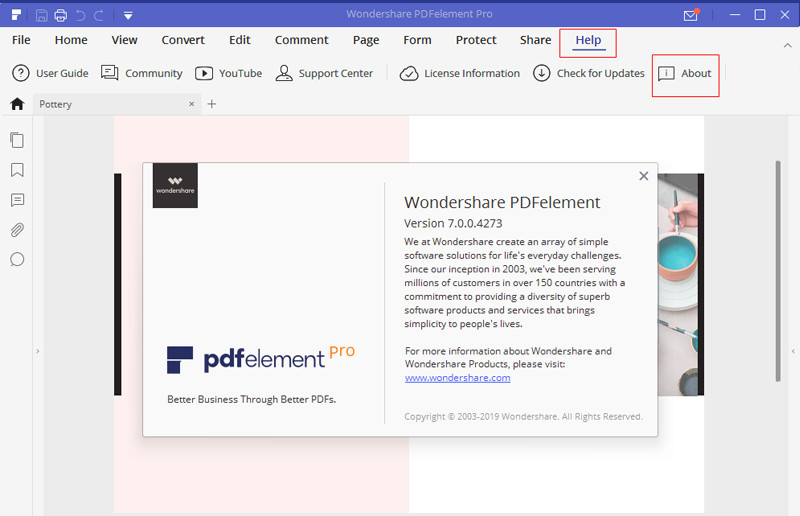The width and height of the screenshot is (800, 516).
Task: Close the Pottery tab
Action: click(191, 104)
